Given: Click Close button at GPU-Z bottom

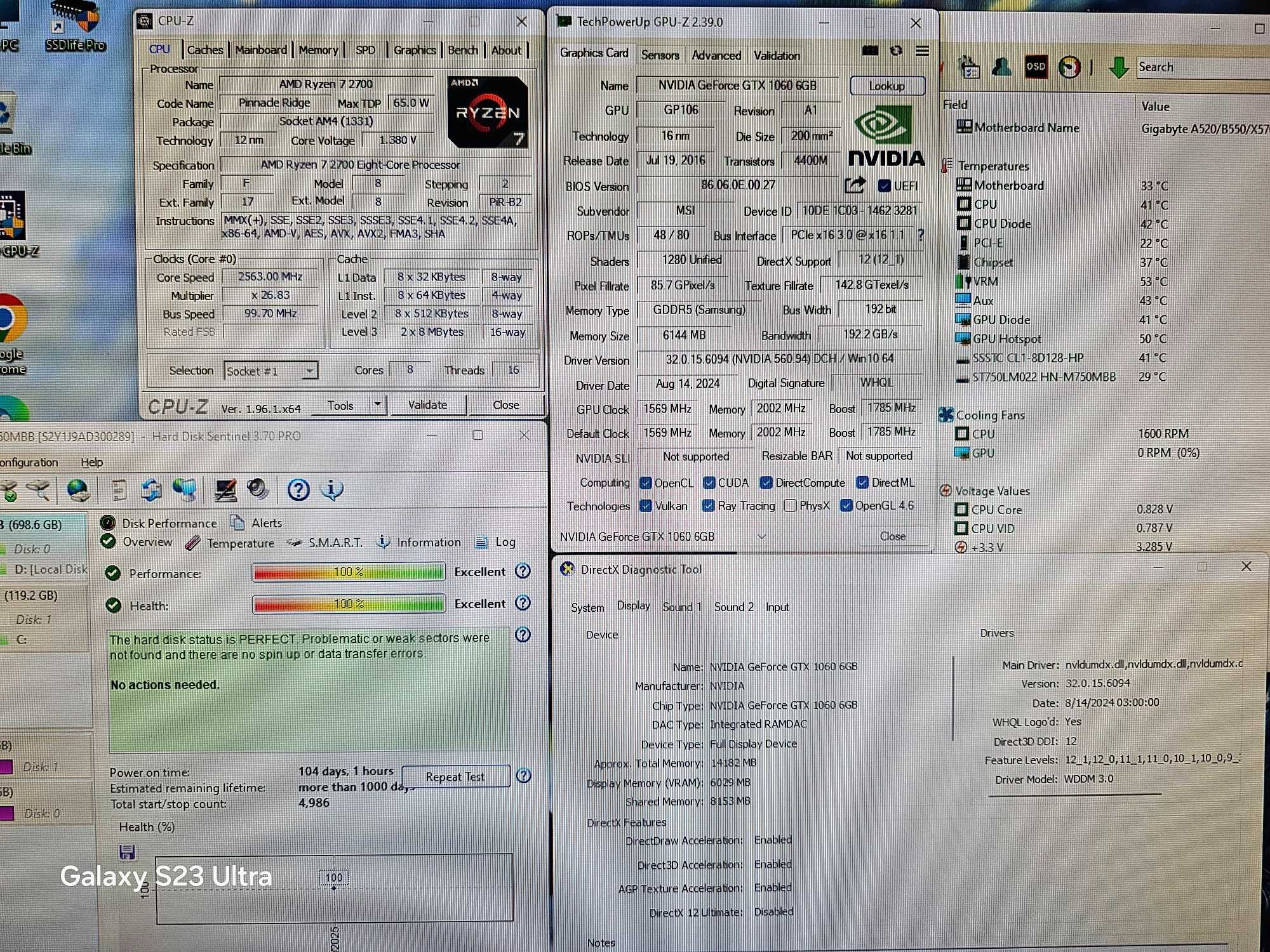Looking at the screenshot, I should pyautogui.click(x=893, y=536).
